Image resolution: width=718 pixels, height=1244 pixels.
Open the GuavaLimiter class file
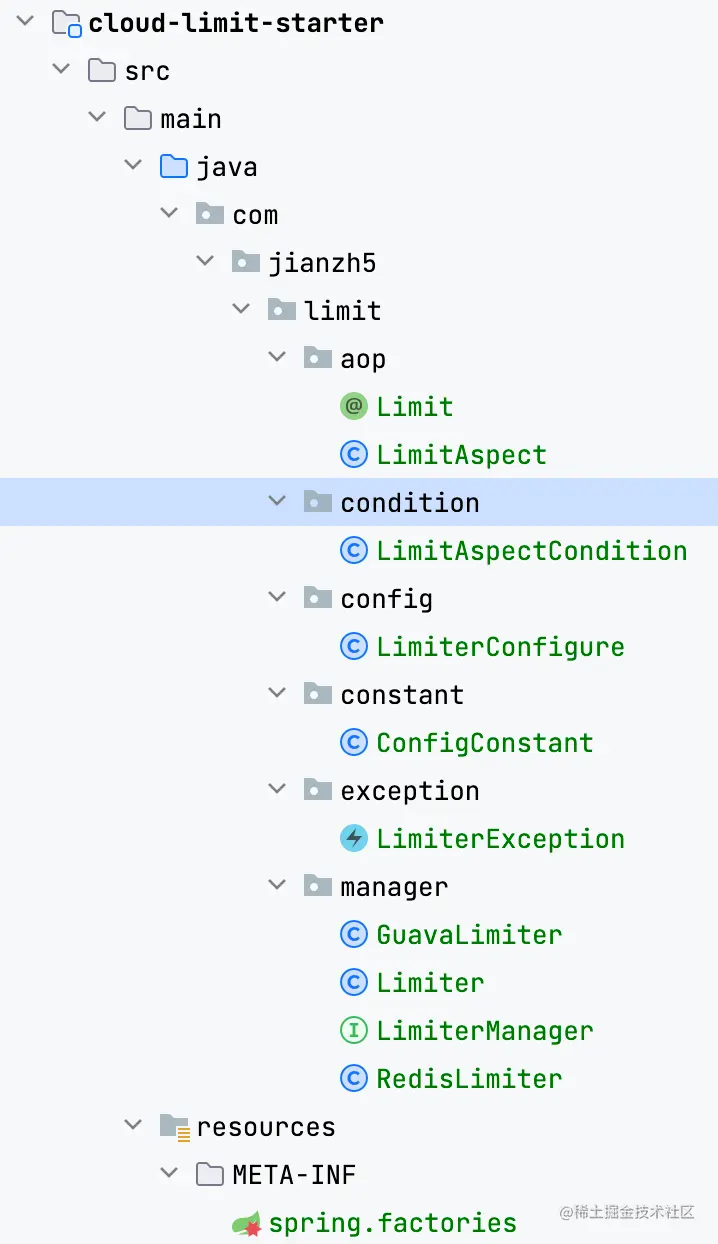click(x=469, y=935)
